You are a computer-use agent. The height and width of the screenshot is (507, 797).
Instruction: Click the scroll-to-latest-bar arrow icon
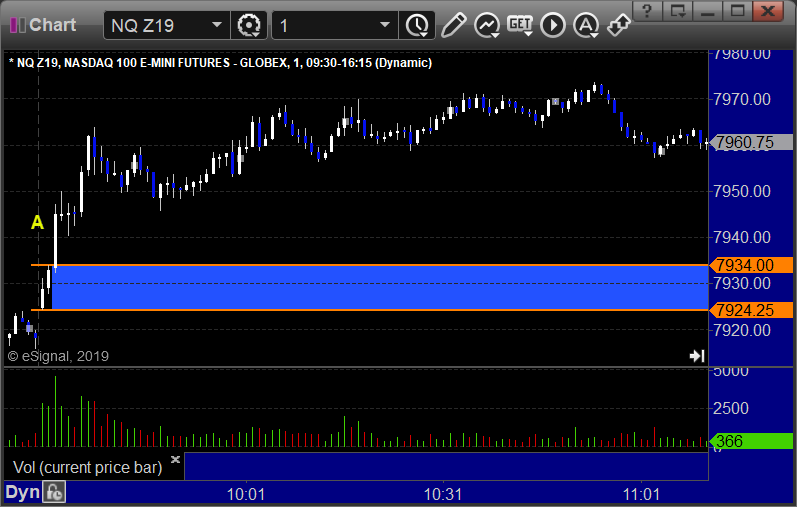697,355
